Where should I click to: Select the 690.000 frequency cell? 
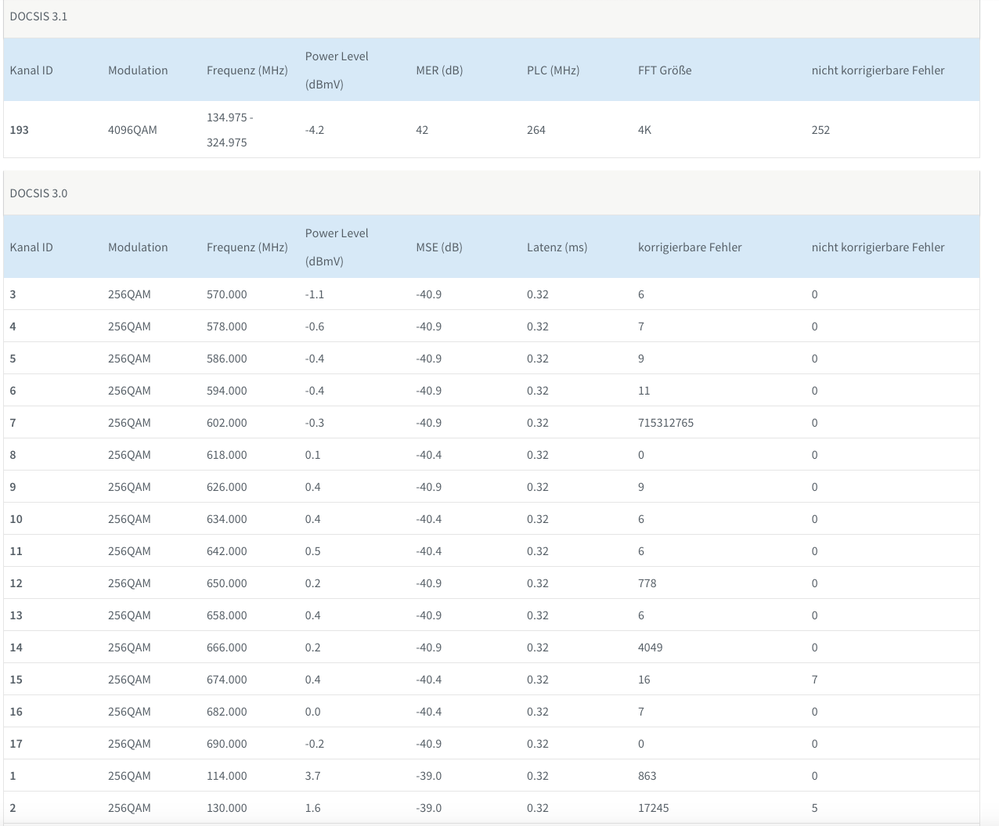click(227, 744)
